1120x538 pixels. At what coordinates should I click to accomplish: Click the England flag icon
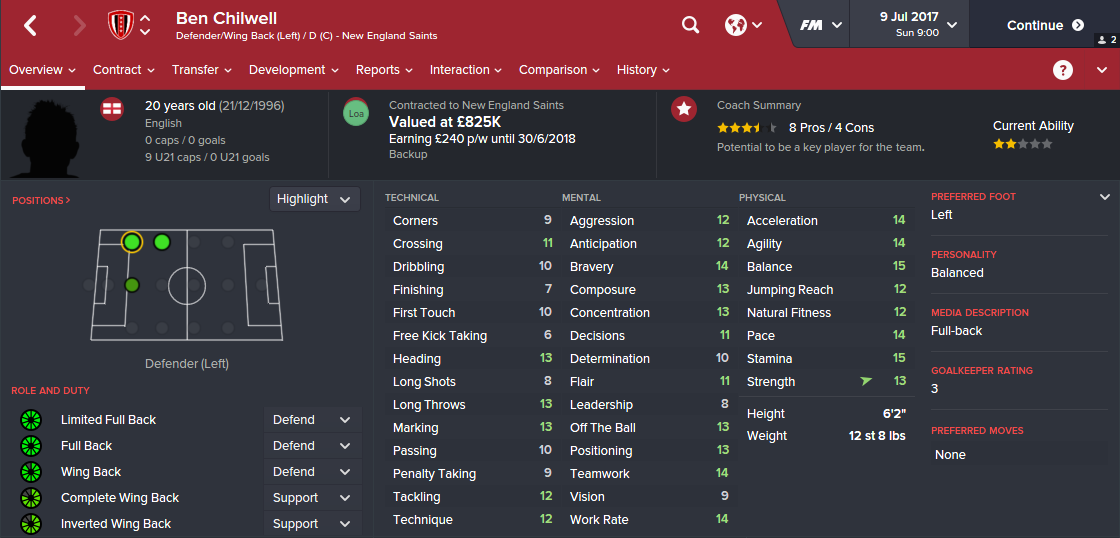click(113, 109)
